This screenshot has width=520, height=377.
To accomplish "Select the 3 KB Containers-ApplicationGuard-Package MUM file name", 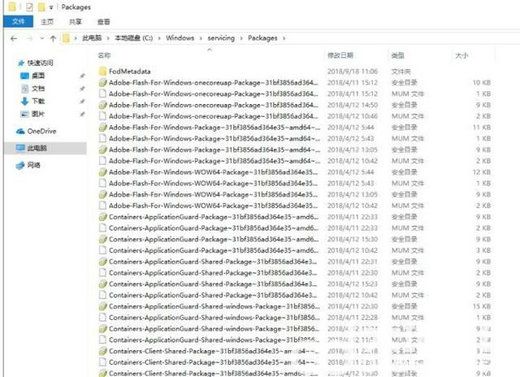I will (214, 250).
